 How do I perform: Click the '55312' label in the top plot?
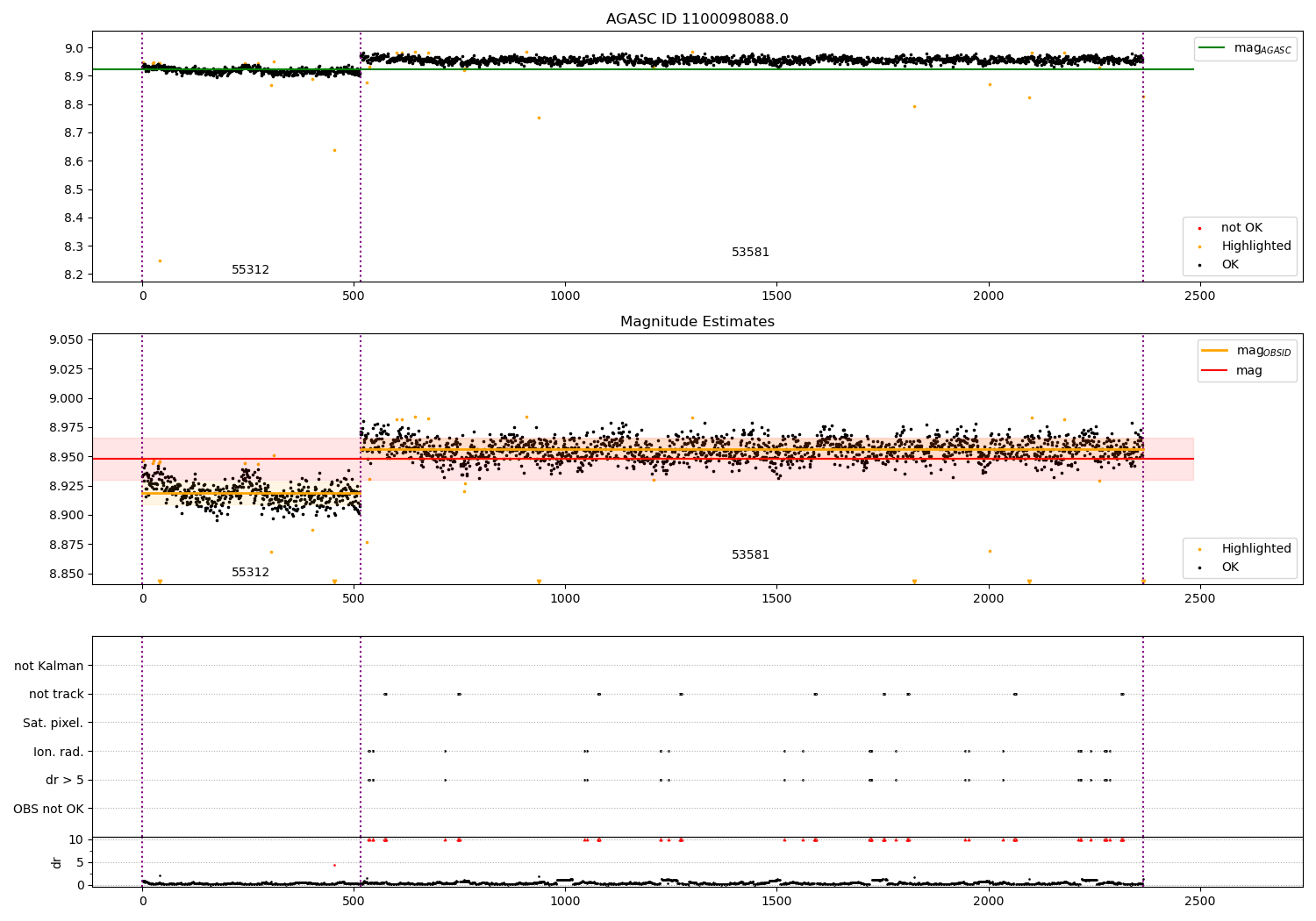coord(251,269)
